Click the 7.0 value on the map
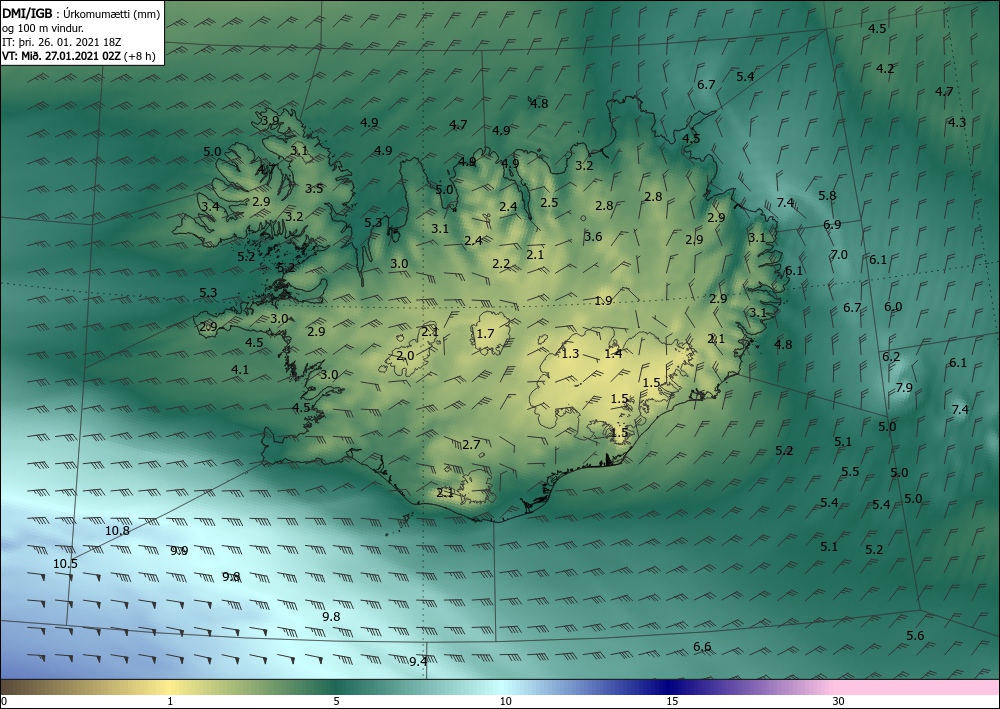The image size is (1000, 709). point(839,255)
